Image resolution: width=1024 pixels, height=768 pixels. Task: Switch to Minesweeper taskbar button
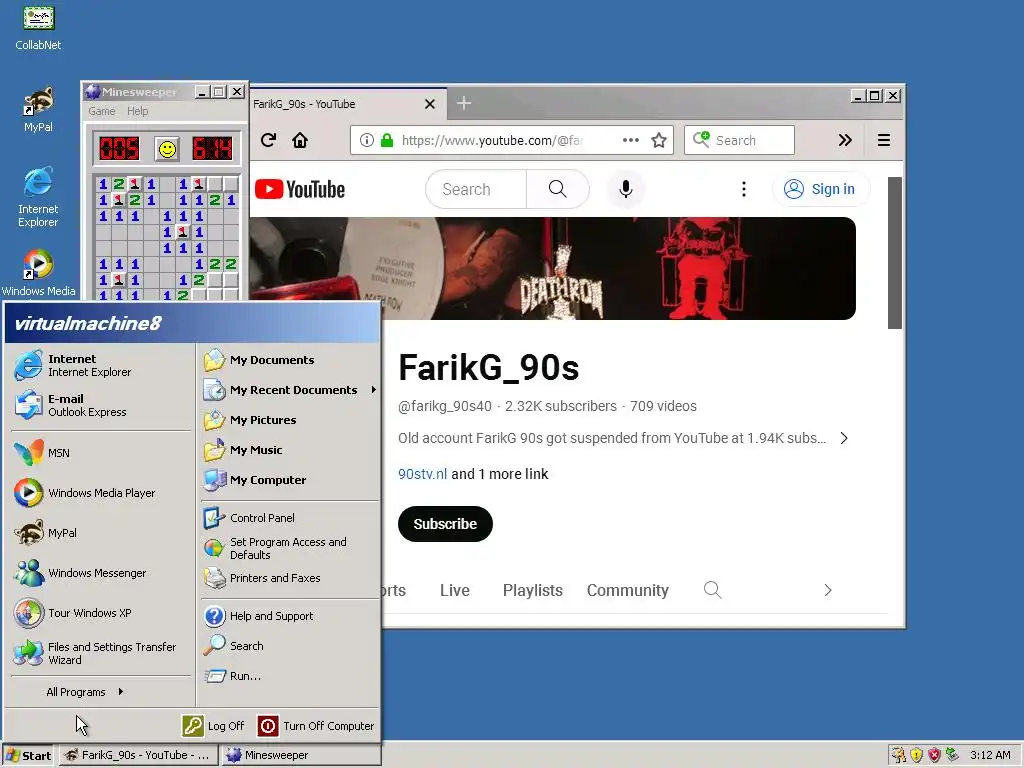tap(302, 756)
